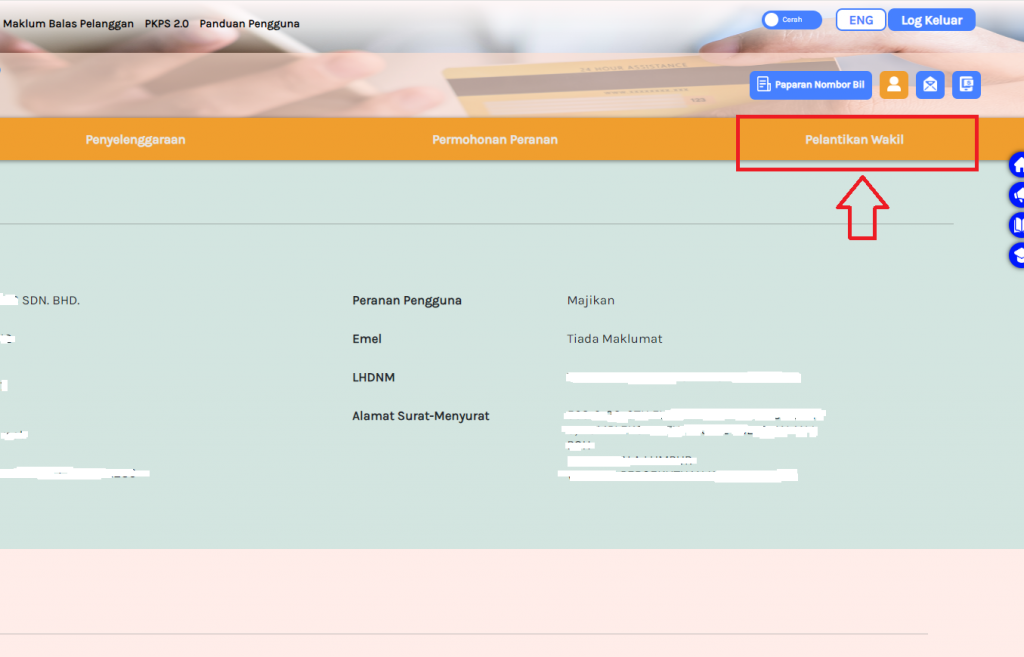1024x657 pixels.
Task: Open announcements via the megaphone sidebar icon
Action: pos(1016,194)
